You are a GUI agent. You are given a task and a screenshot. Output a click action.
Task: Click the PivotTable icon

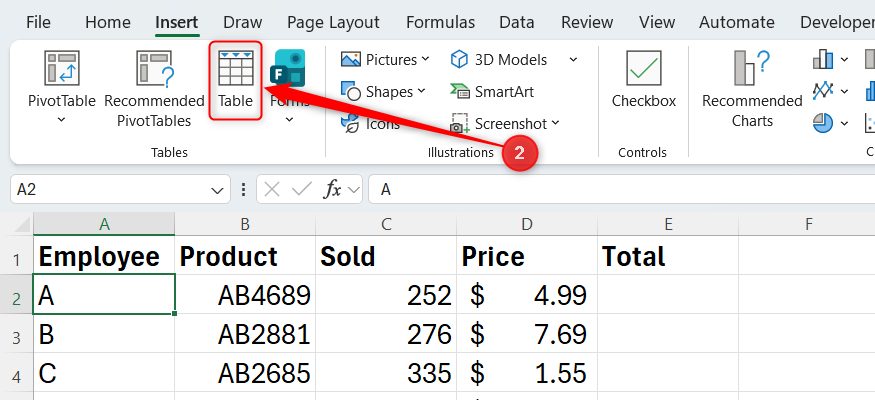tap(62, 68)
